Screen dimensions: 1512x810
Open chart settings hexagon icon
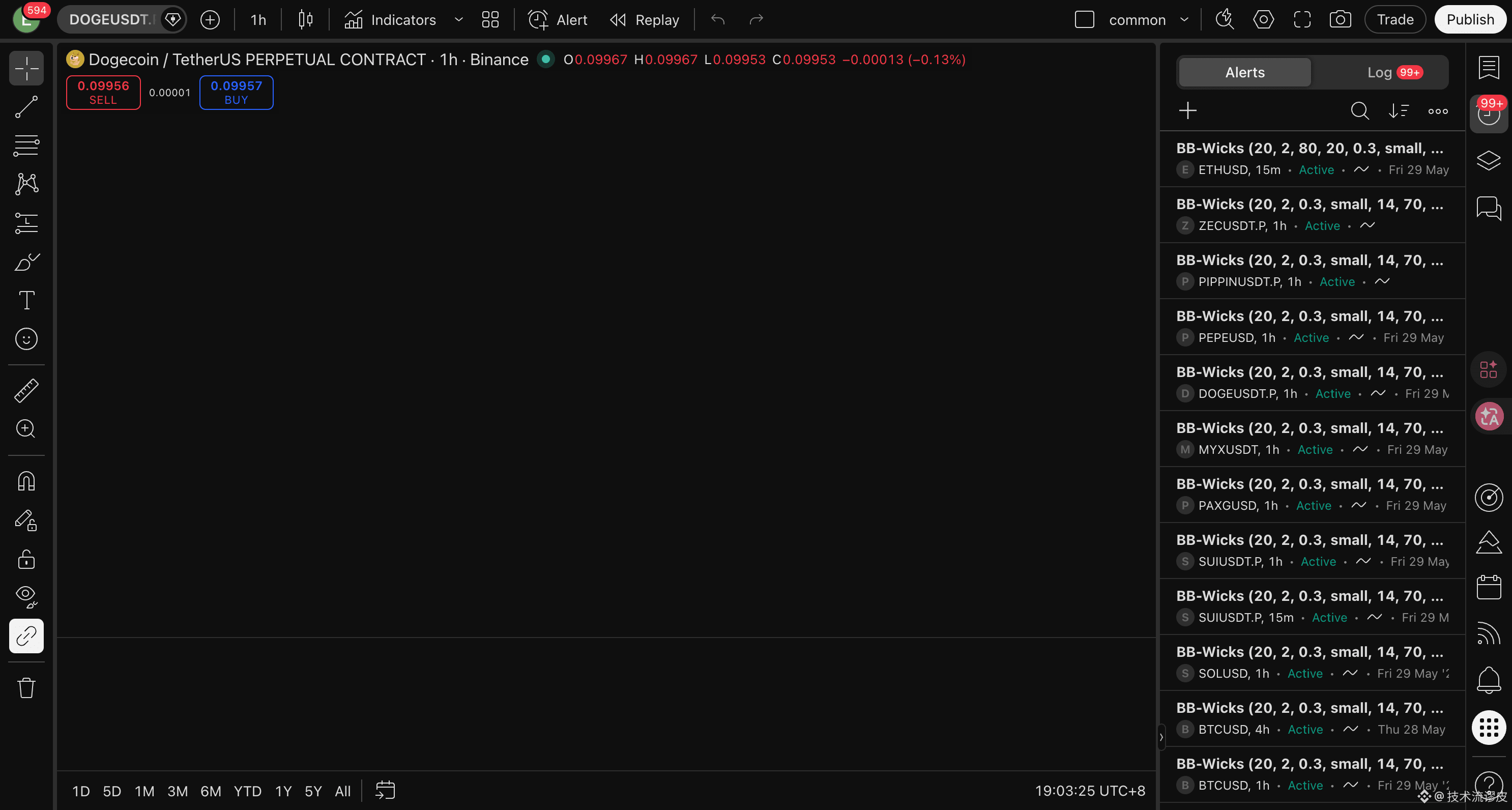pos(1263,19)
